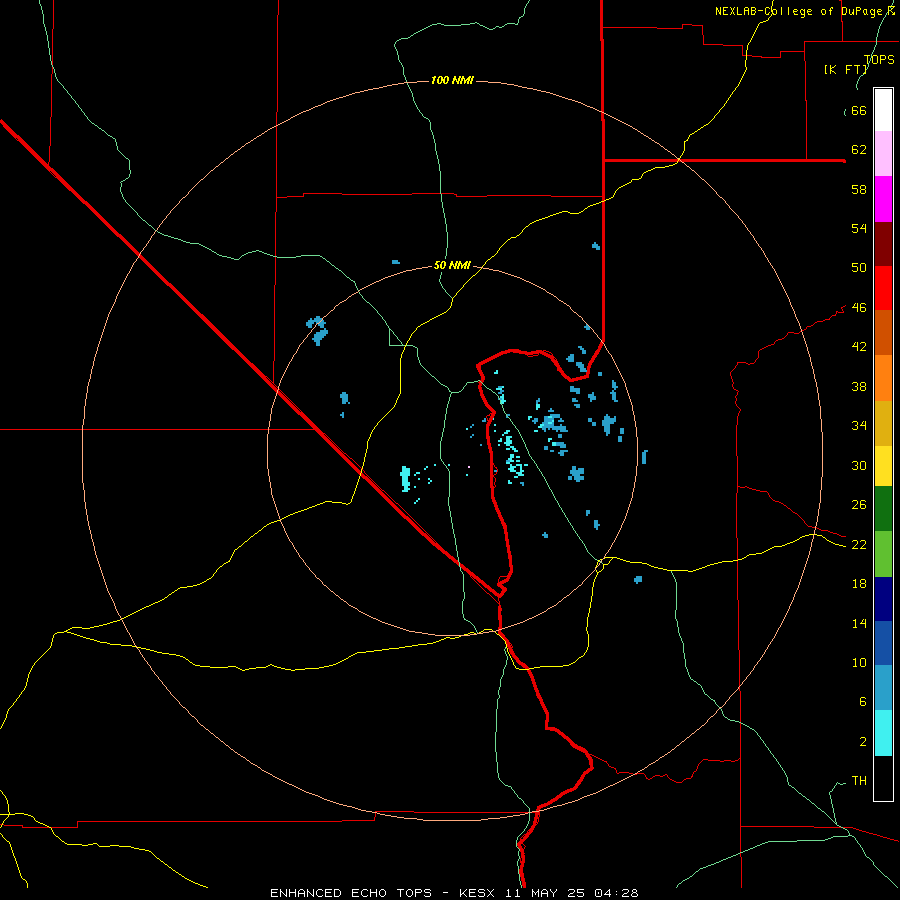Click the 38 value on the legend scale
The height and width of the screenshot is (900, 900).
pos(859,386)
